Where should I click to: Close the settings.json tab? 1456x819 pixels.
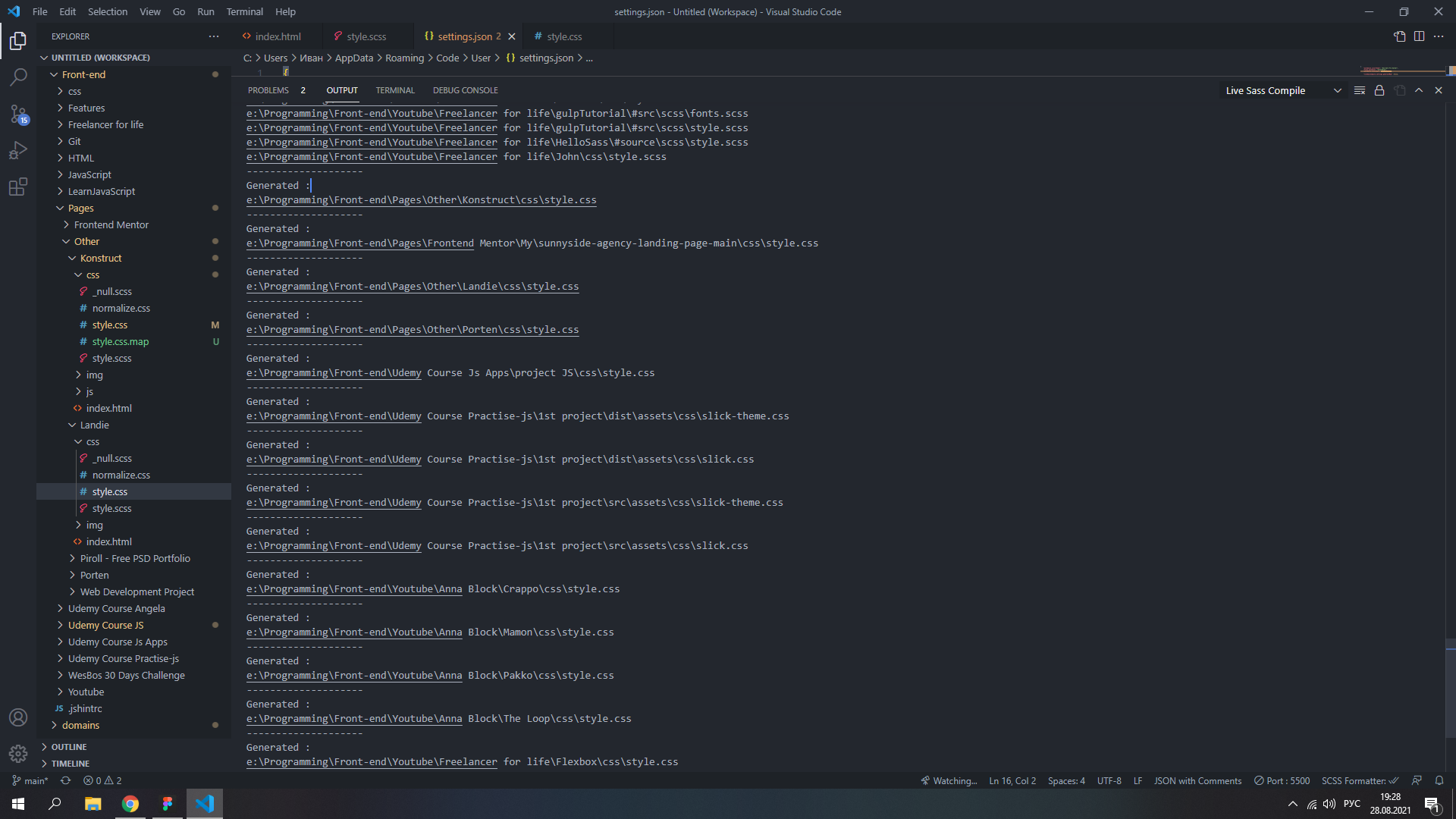tap(512, 36)
